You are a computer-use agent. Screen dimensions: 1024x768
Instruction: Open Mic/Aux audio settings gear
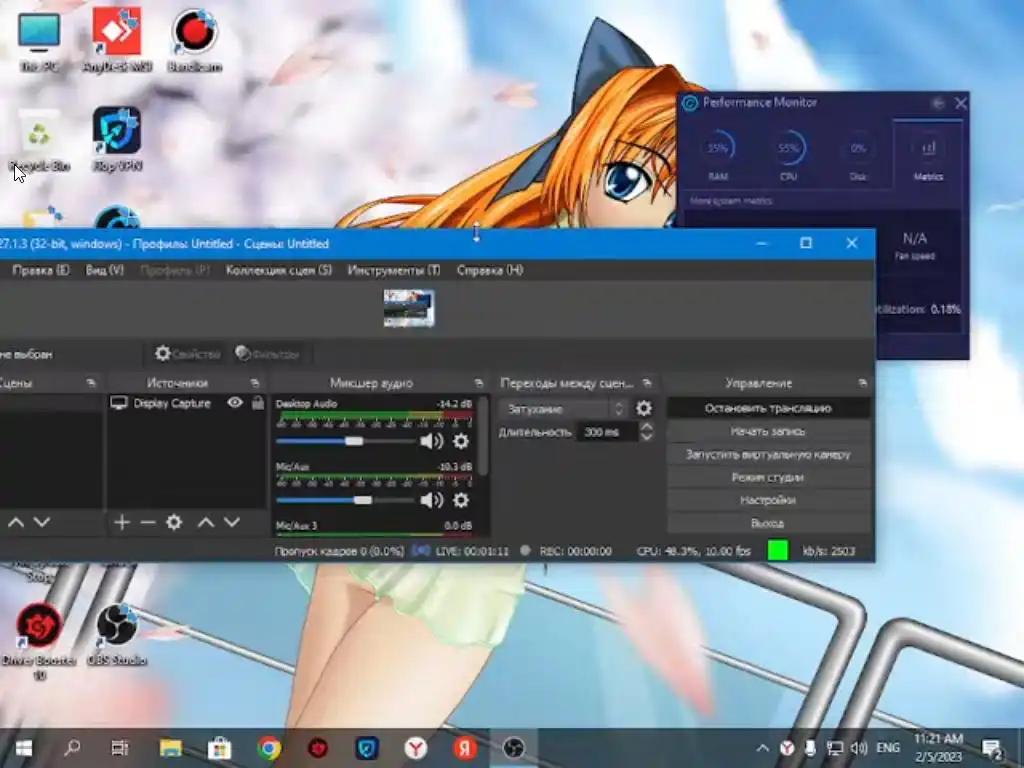(x=460, y=500)
